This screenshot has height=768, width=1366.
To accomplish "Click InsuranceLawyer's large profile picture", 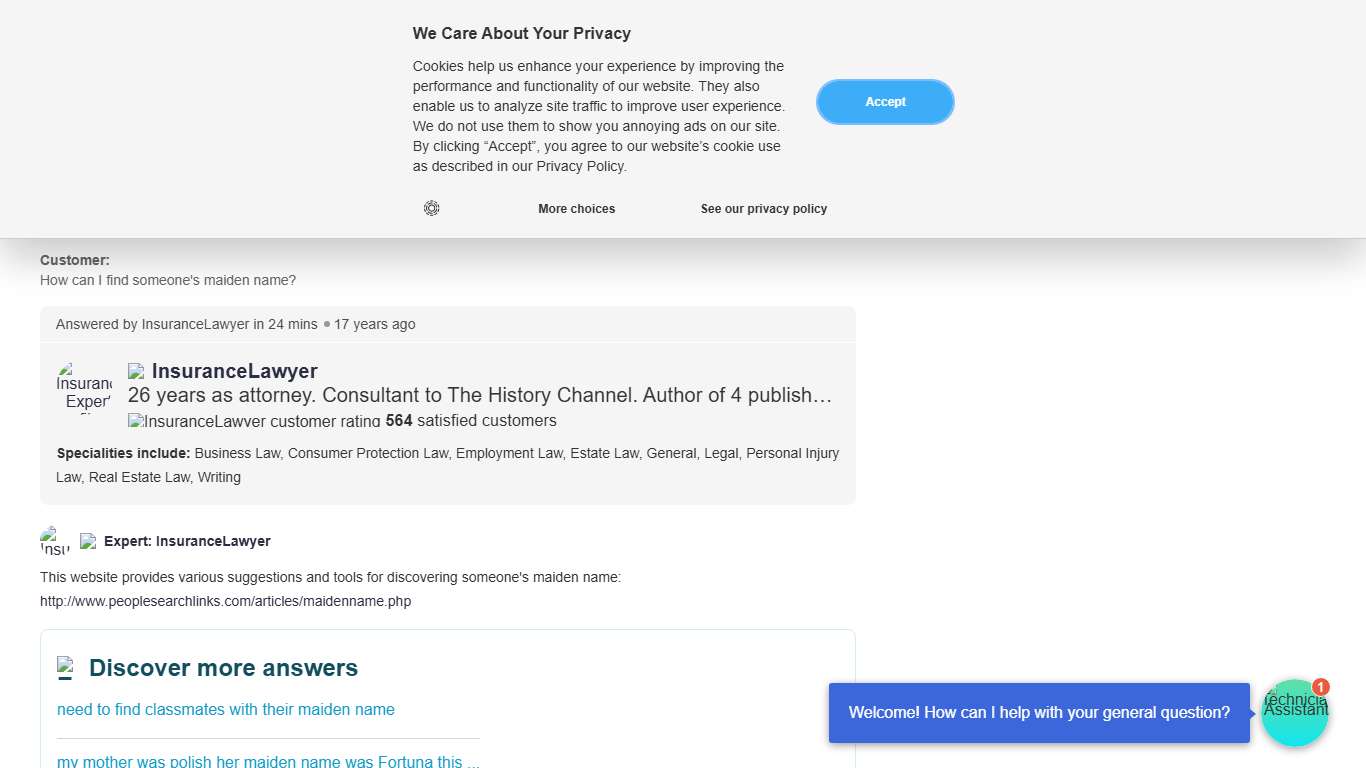I will point(85,388).
